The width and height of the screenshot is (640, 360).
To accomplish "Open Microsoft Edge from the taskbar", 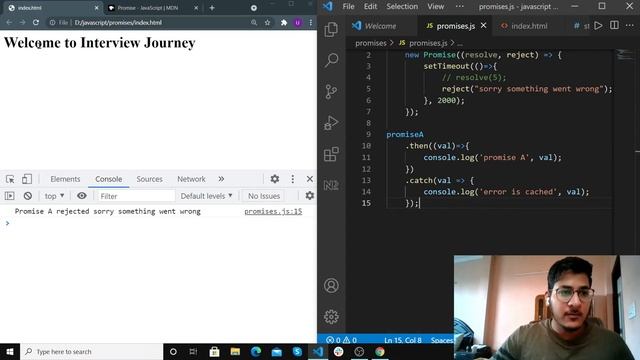I will point(256,351).
